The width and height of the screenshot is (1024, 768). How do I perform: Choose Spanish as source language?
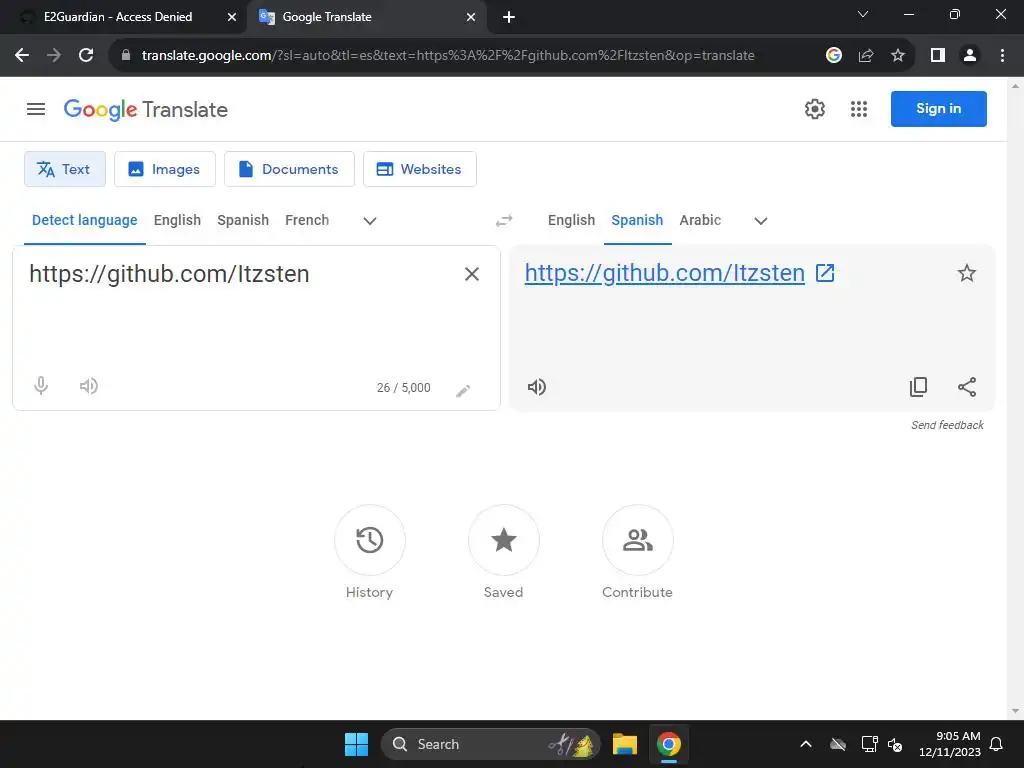pyautogui.click(x=243, y=220)
